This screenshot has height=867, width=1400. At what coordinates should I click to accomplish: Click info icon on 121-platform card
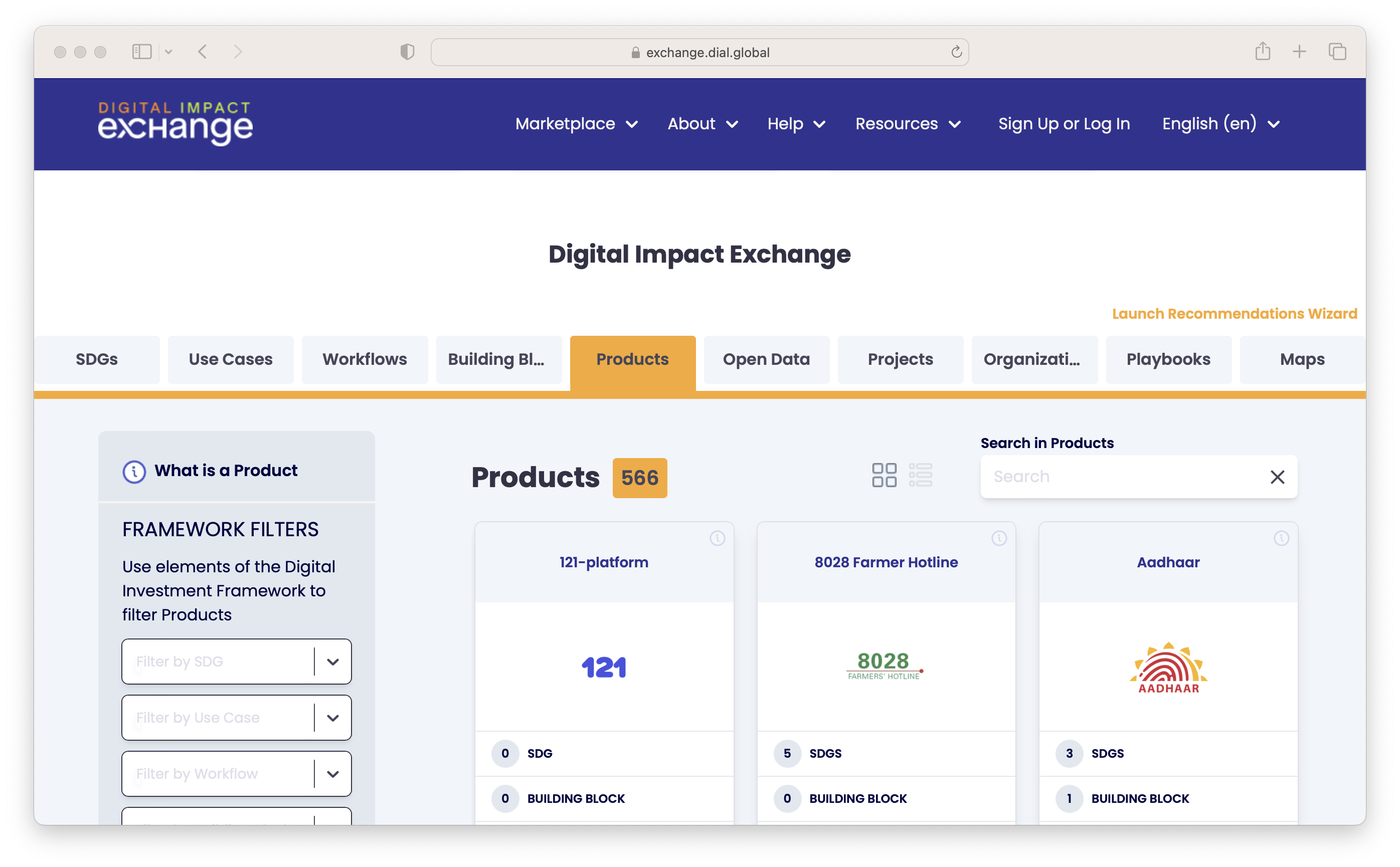tap(717, 538)
